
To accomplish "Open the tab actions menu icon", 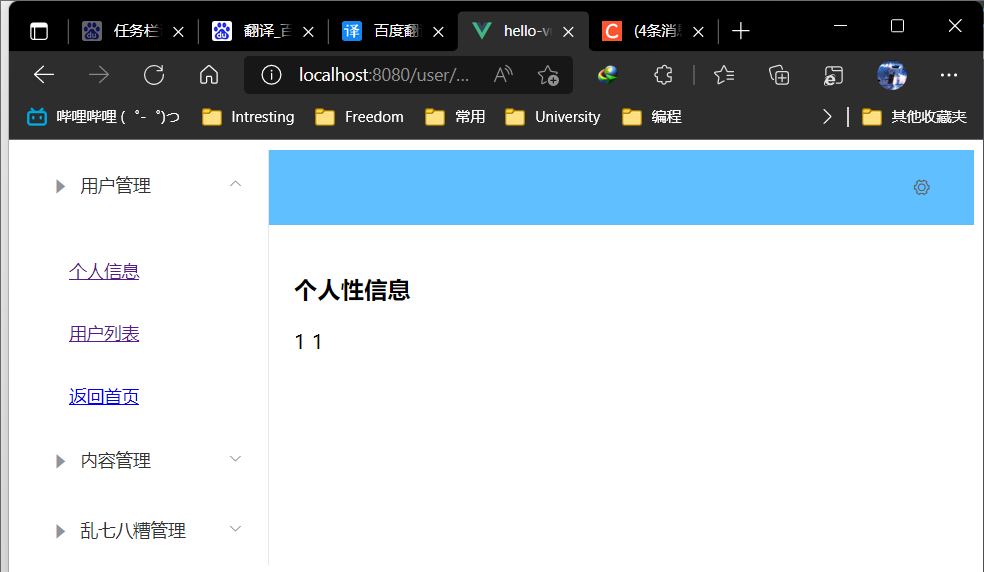I will 39,31.
